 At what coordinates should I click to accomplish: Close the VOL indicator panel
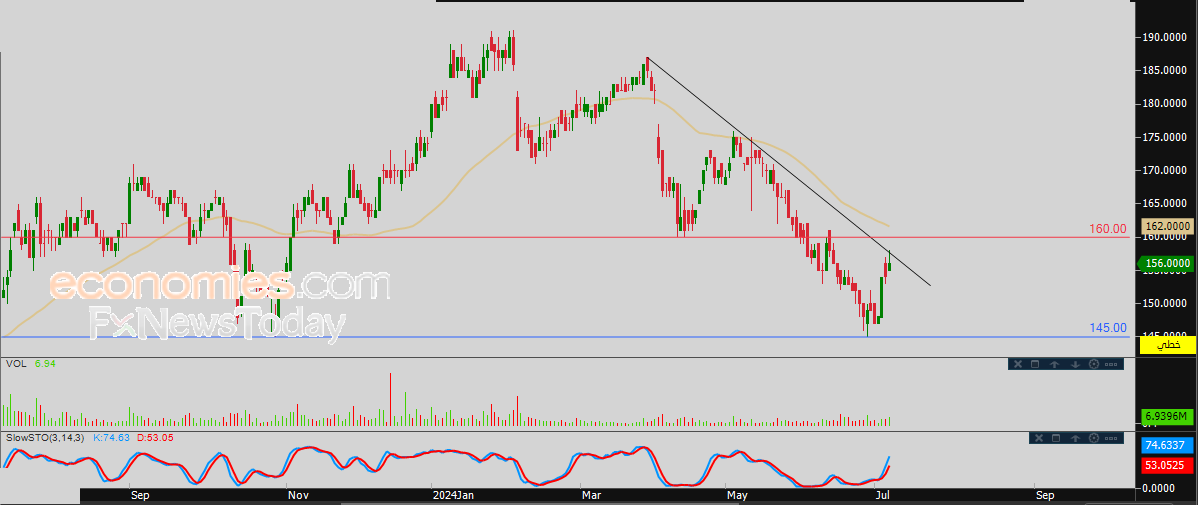click(x=1018, y=364)
